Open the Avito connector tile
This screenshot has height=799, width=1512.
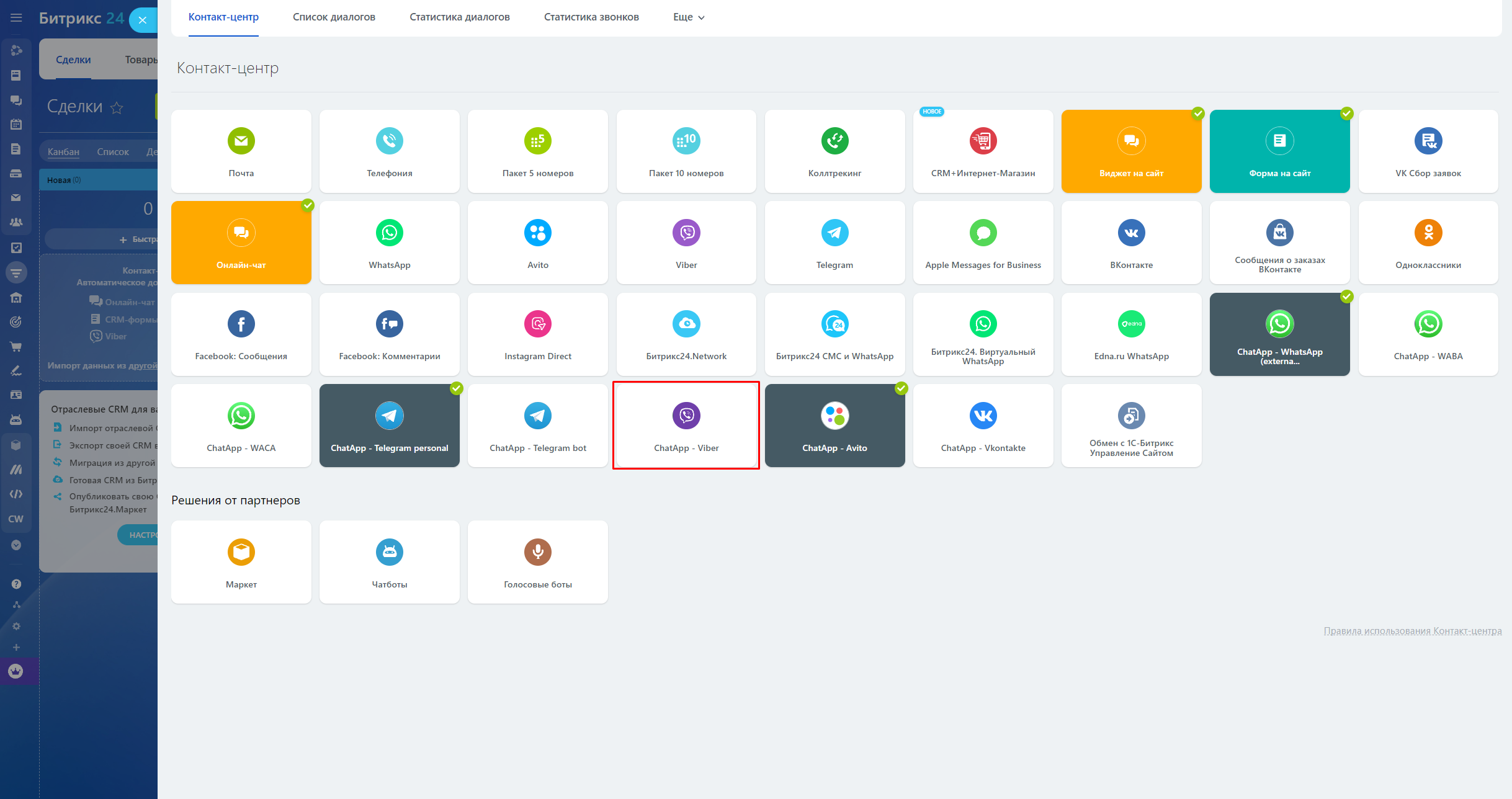(537, 243)
